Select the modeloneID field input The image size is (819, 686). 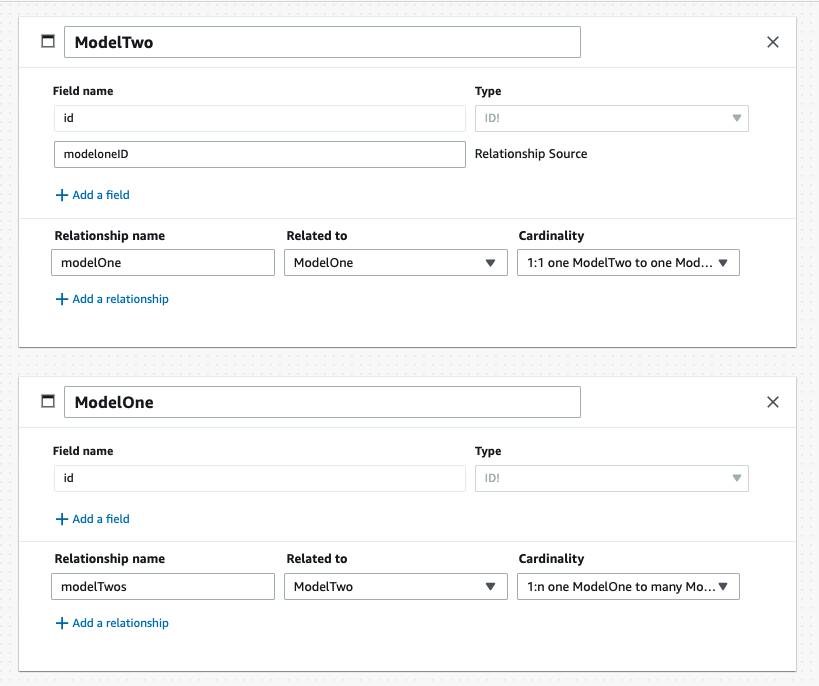coord(258,154)
